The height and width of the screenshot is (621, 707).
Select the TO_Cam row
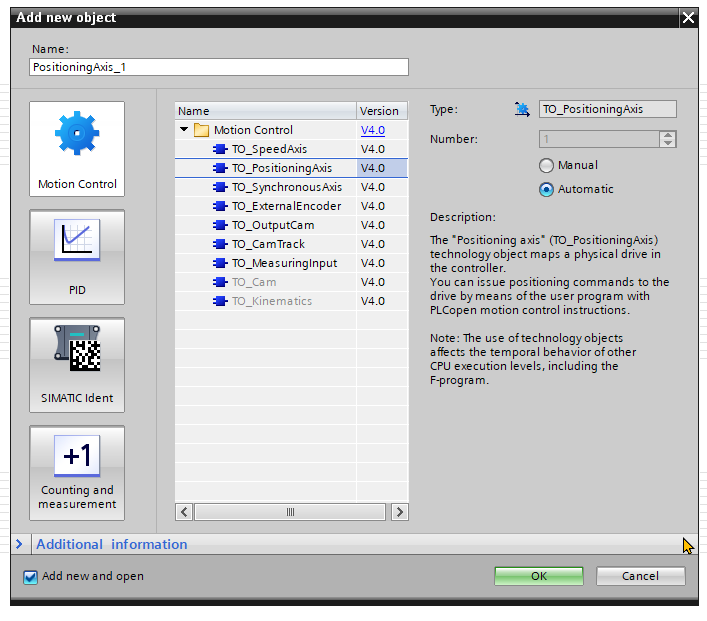[x=291, y=282]
